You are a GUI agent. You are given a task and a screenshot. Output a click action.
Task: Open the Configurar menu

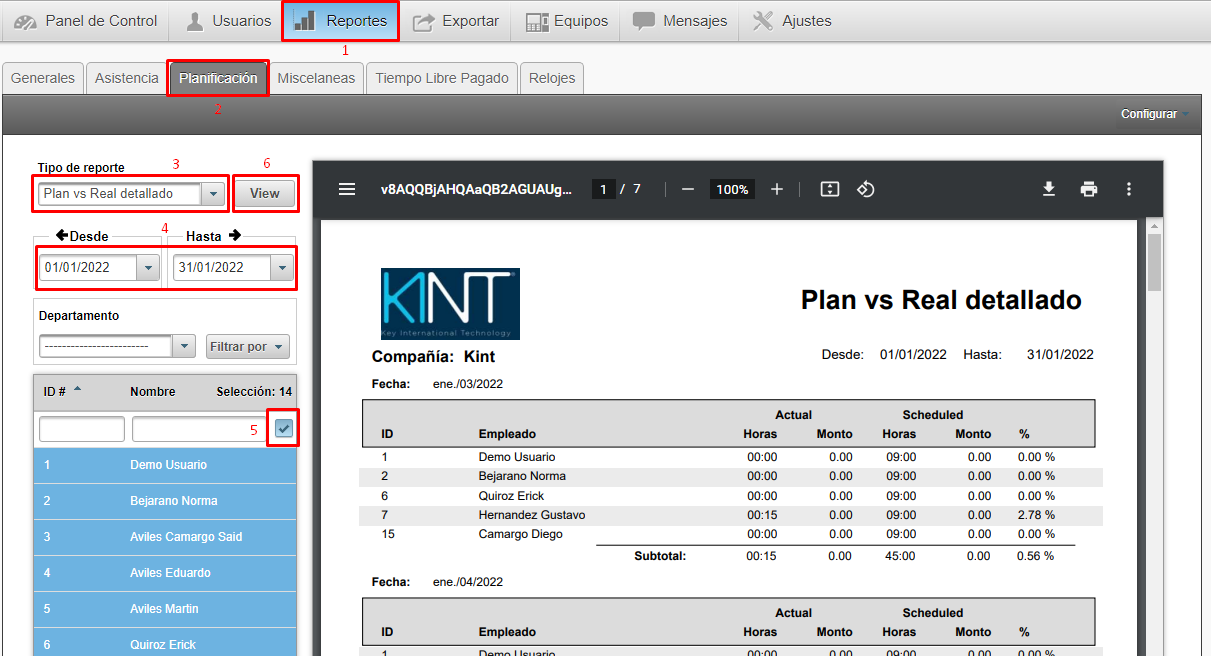1152,114
